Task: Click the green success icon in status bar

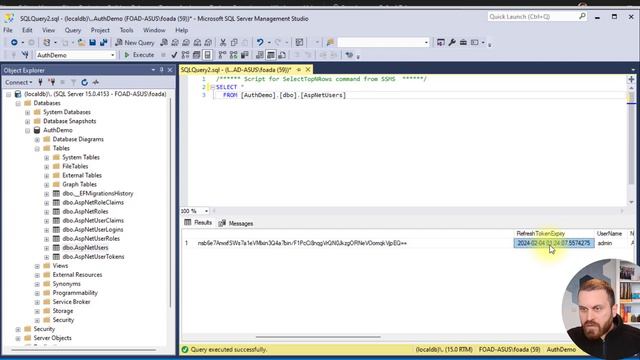Action: (185, 349)
